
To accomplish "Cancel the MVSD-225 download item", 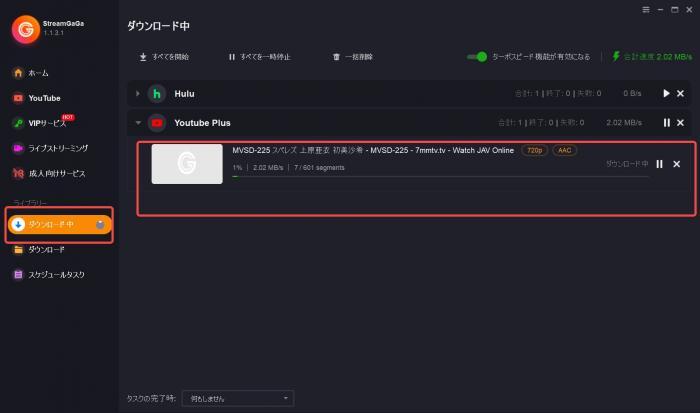I will click(676, 164).
